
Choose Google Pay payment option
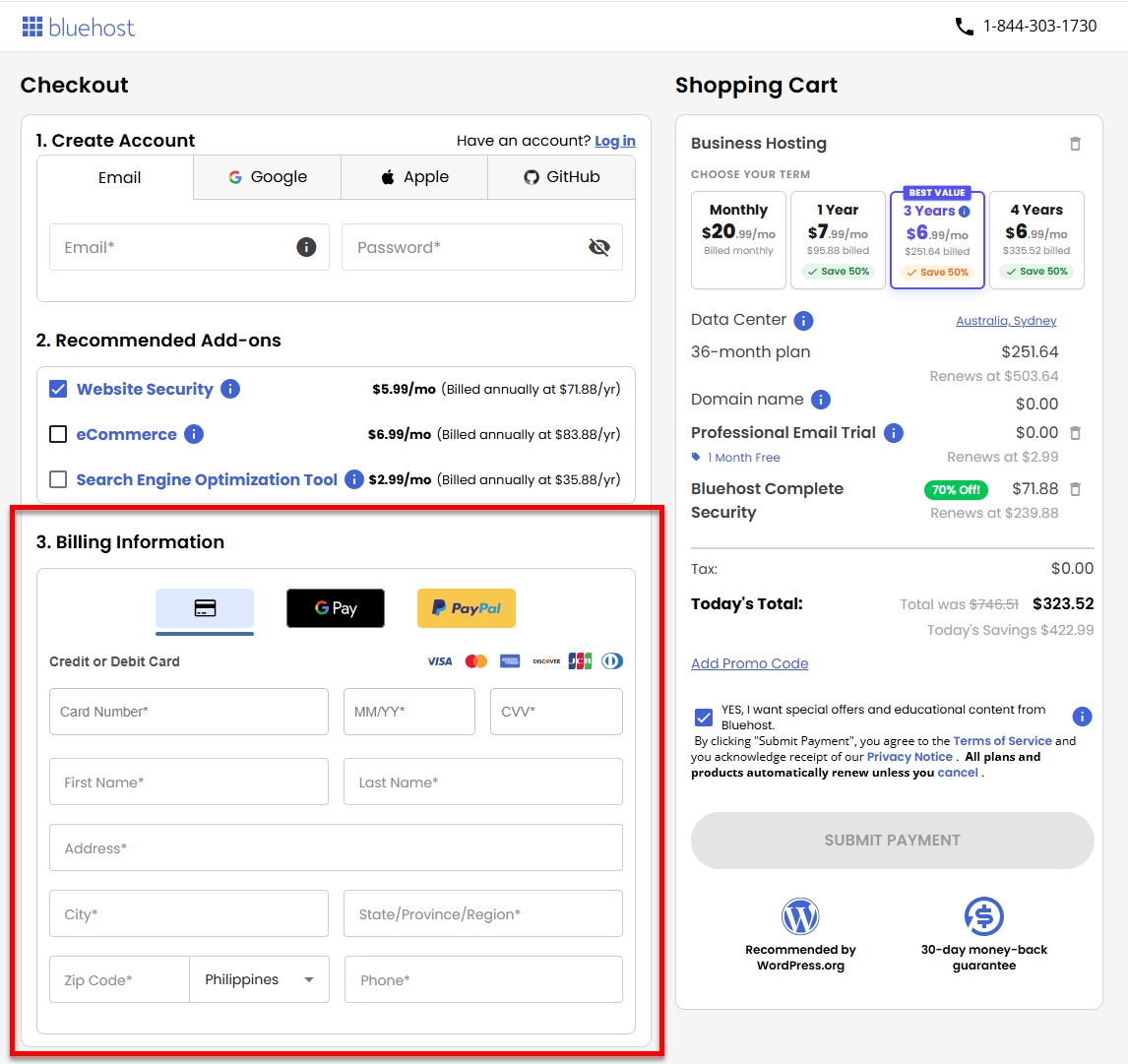point(336,608)
